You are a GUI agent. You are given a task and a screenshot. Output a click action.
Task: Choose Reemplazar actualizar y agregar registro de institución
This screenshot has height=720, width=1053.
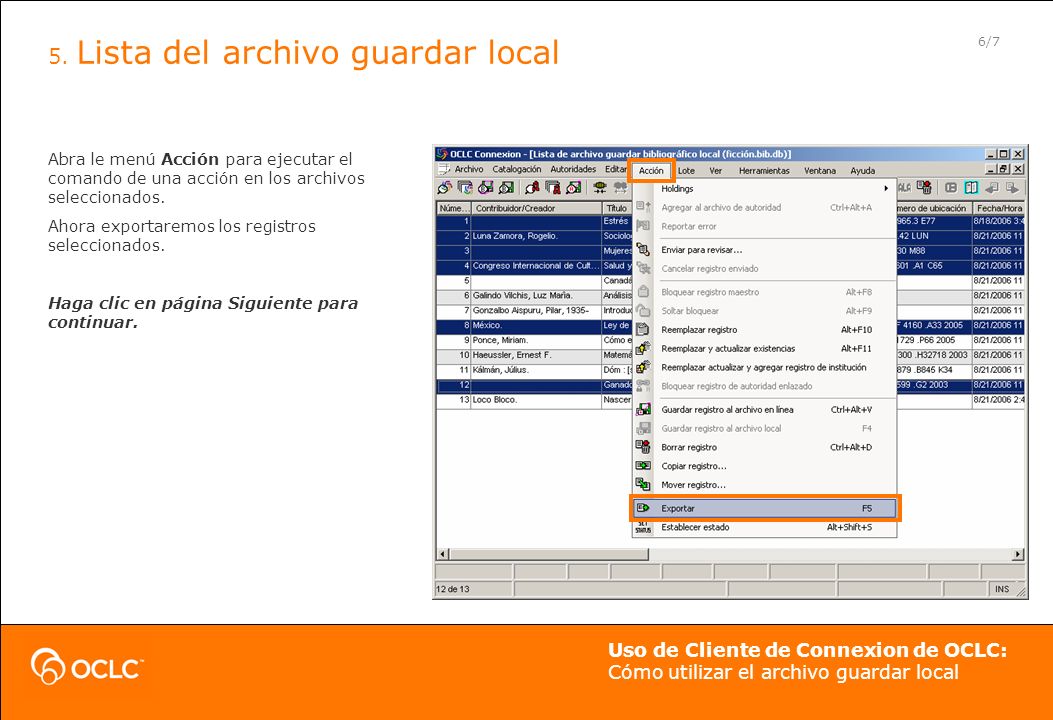point(764,367)
